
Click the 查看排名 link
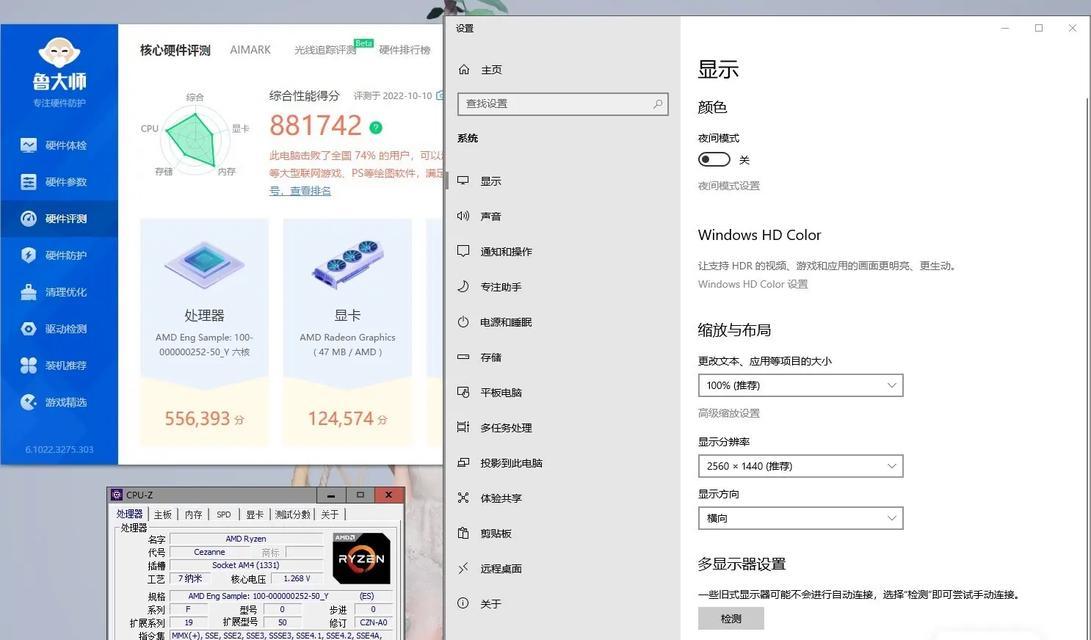[x=310, y=191]
